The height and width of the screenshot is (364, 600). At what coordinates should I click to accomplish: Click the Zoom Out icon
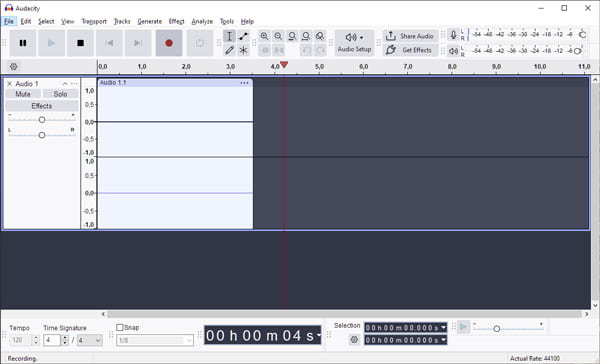click(x=278, y=36)
